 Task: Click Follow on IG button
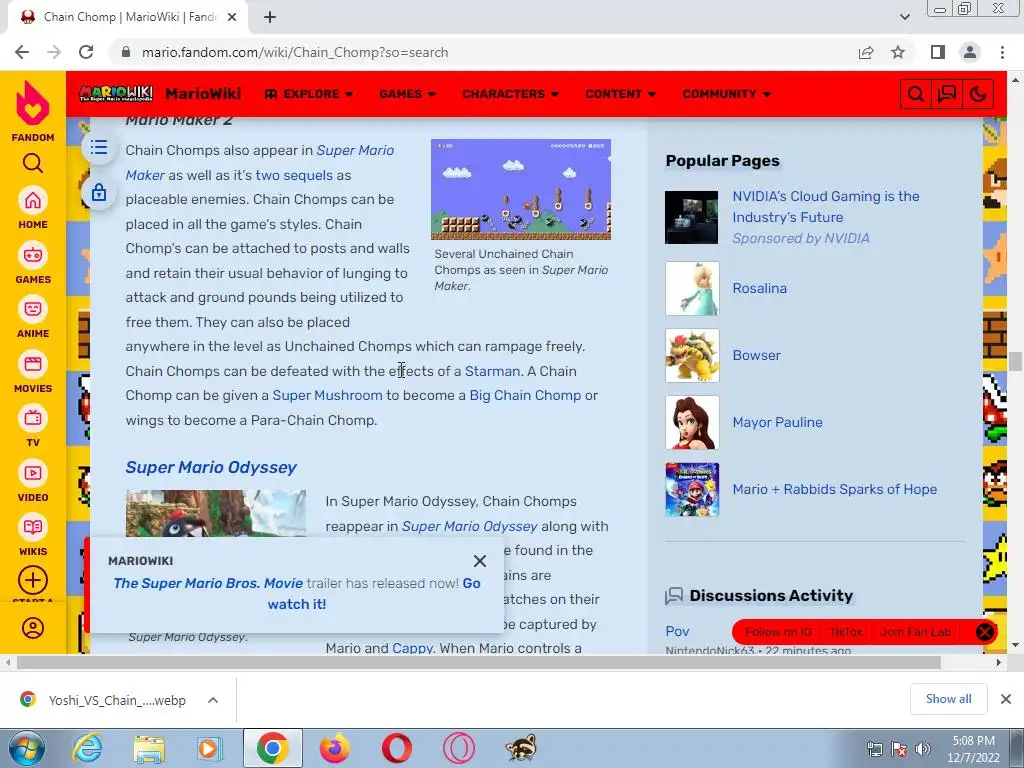778,632
